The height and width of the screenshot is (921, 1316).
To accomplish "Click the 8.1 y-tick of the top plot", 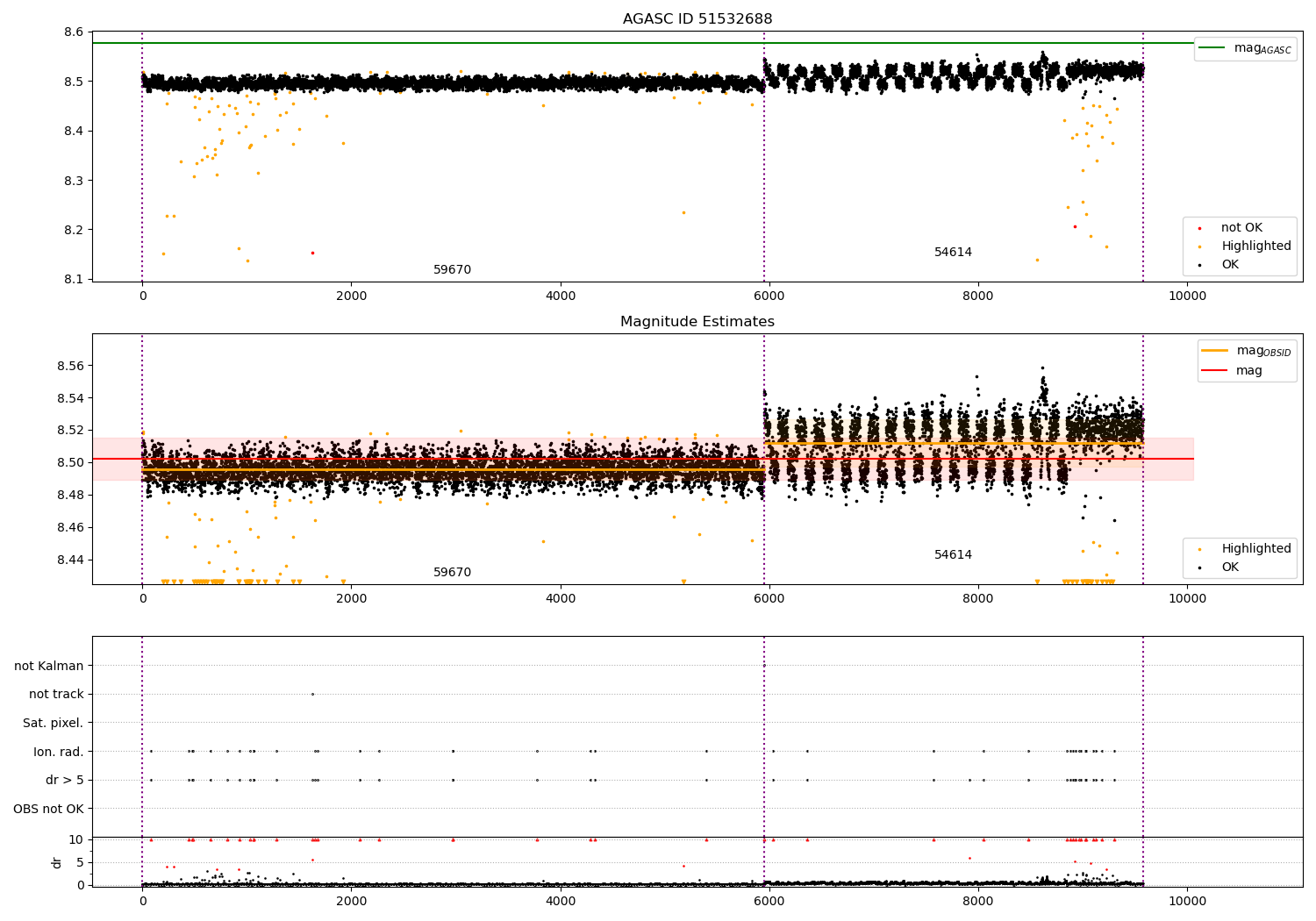I will (74, 280).
